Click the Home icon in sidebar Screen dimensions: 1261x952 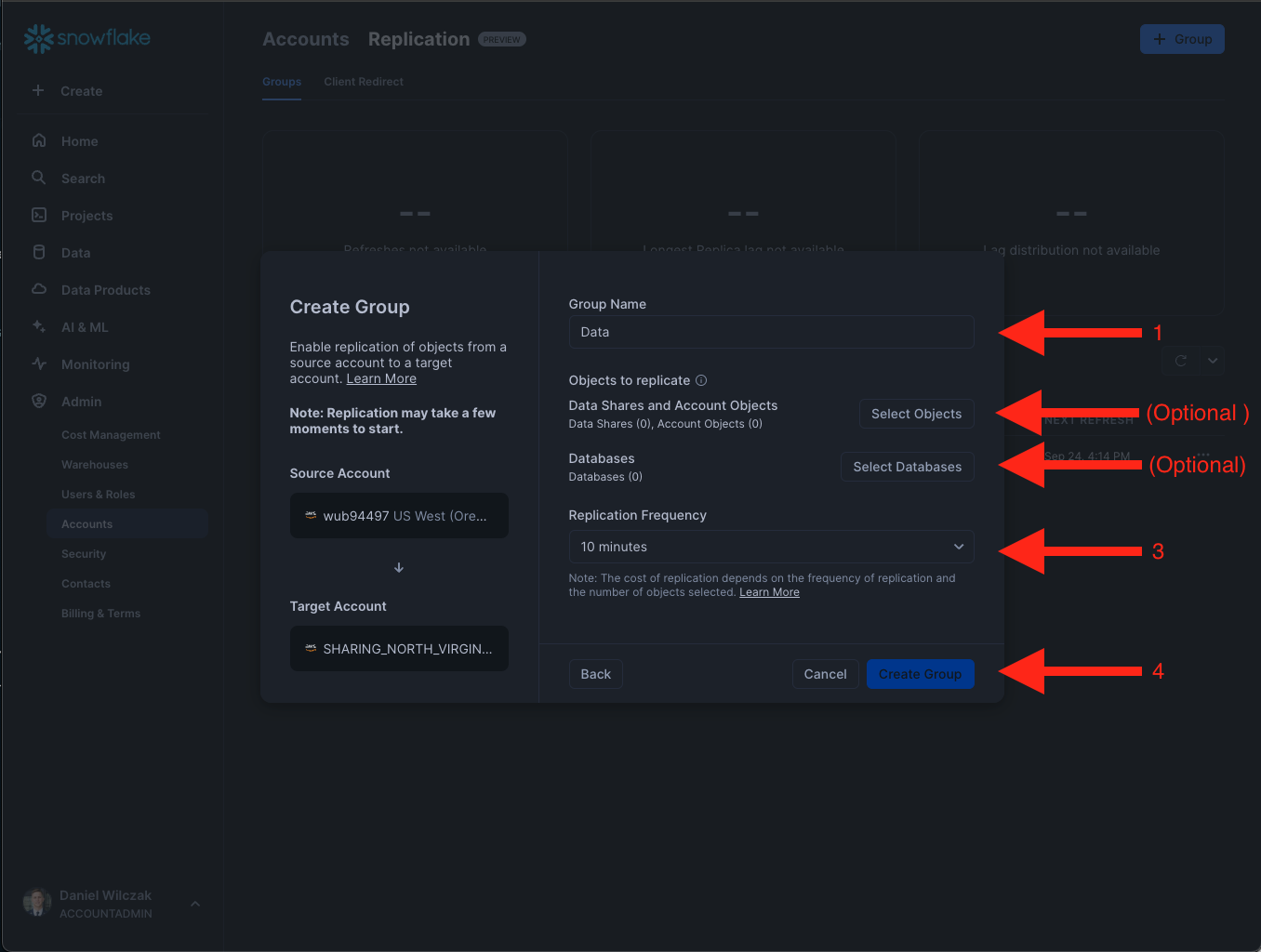pos(39,140)
